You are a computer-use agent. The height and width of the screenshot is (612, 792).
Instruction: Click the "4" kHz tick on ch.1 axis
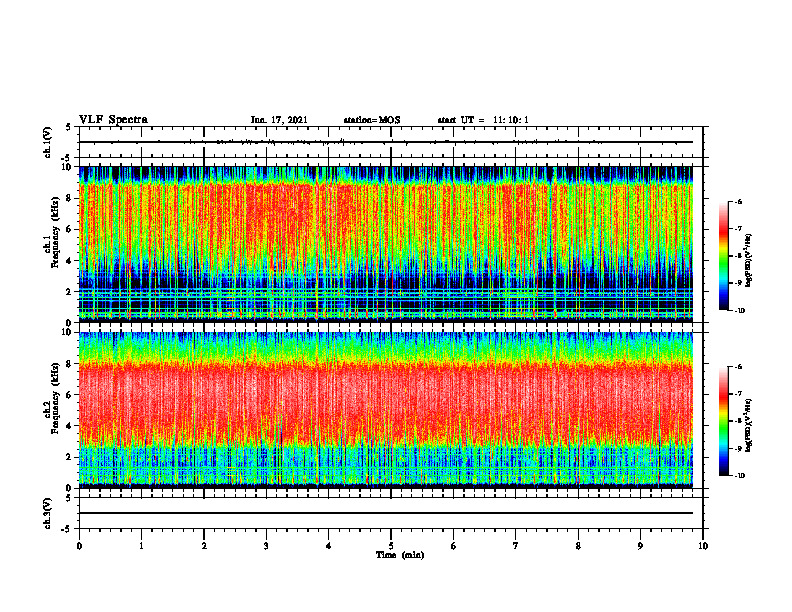[70, 261]
